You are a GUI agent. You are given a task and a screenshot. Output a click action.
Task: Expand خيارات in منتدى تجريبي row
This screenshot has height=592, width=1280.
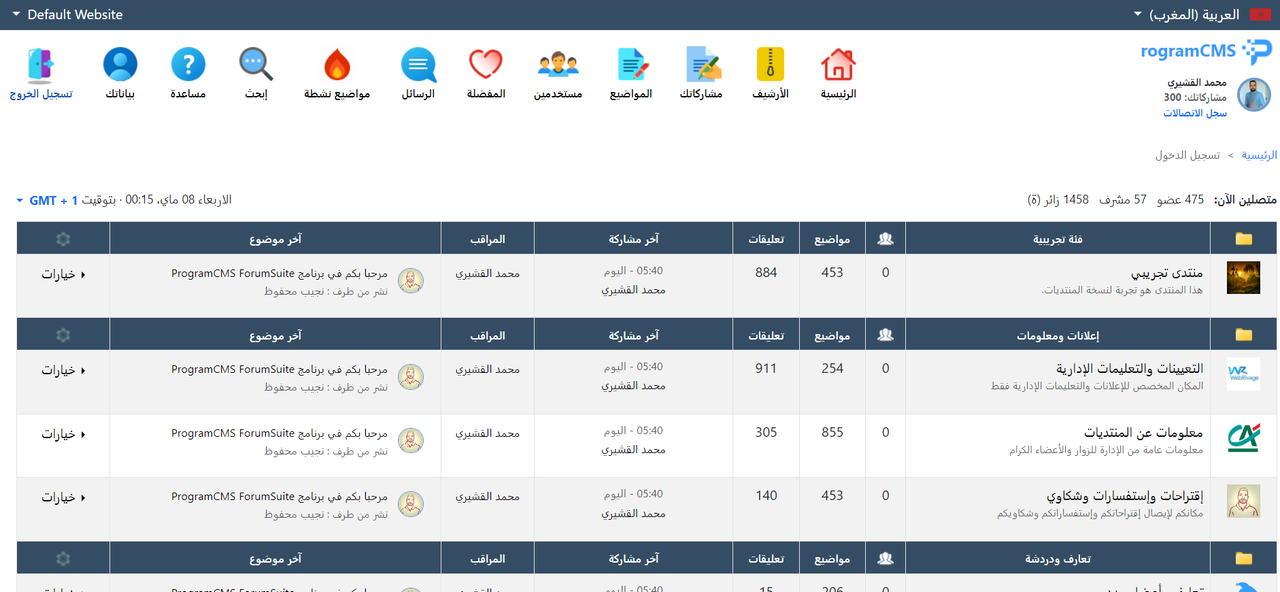[63, 273]
